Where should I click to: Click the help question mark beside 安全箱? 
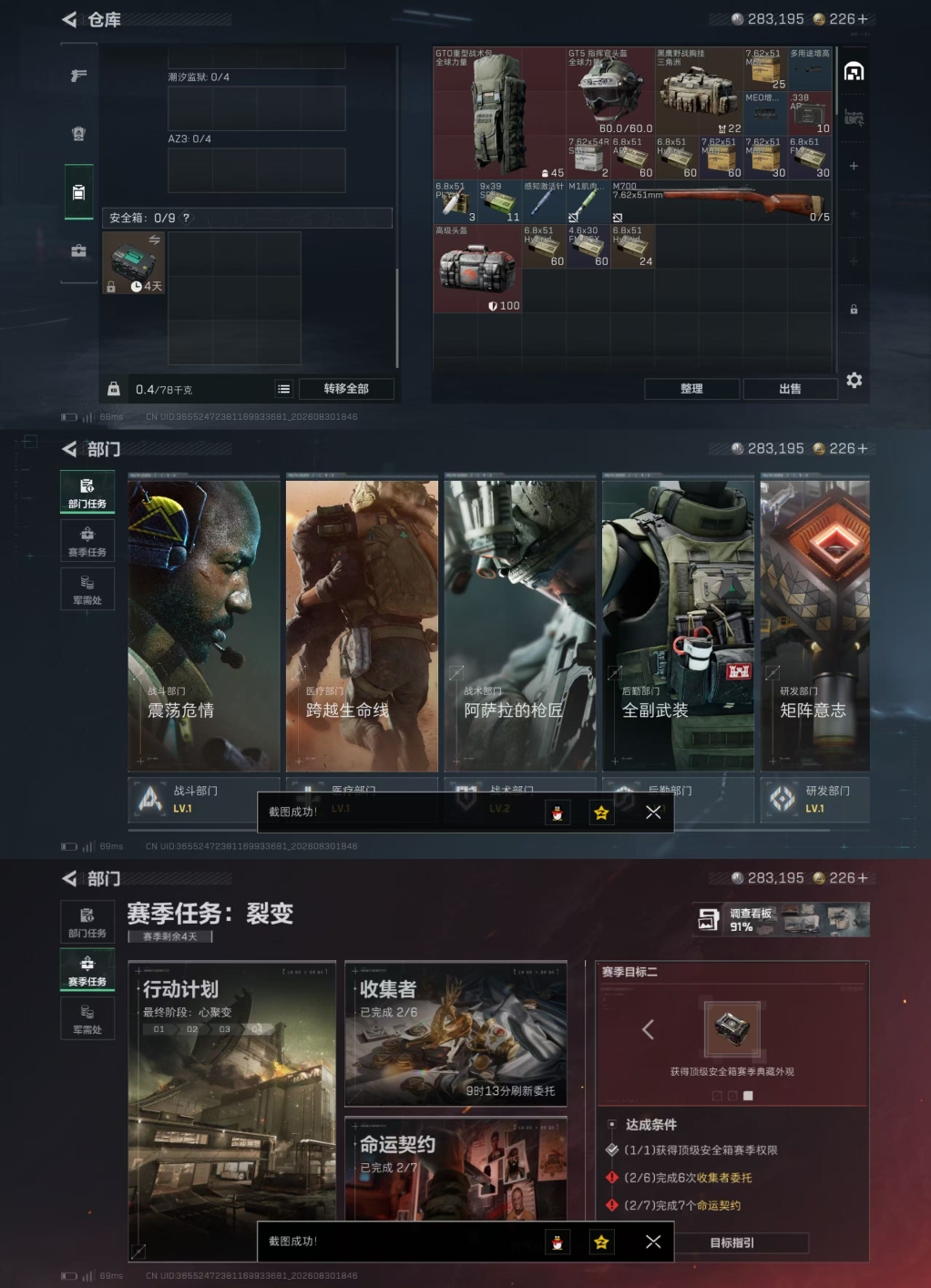point(186,218)
